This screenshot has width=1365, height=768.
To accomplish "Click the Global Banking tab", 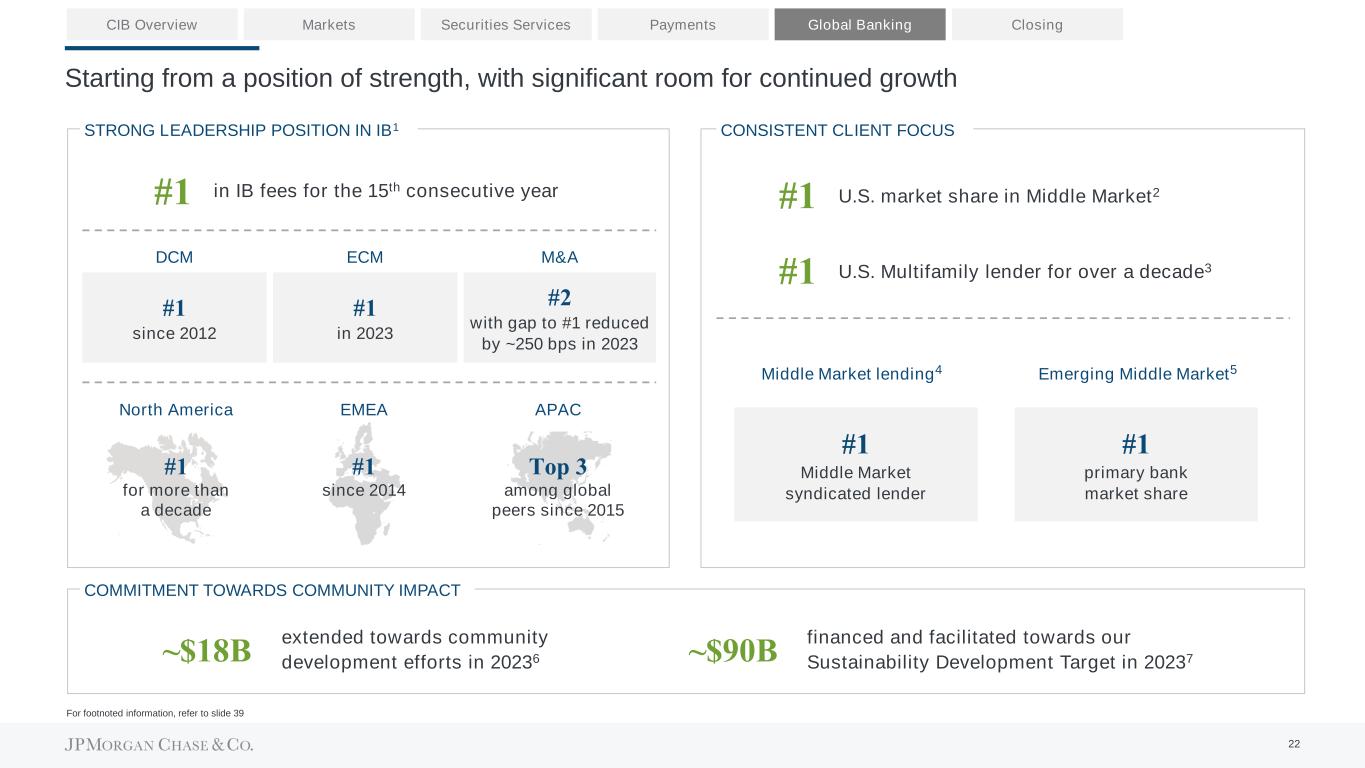I will 860,25.
